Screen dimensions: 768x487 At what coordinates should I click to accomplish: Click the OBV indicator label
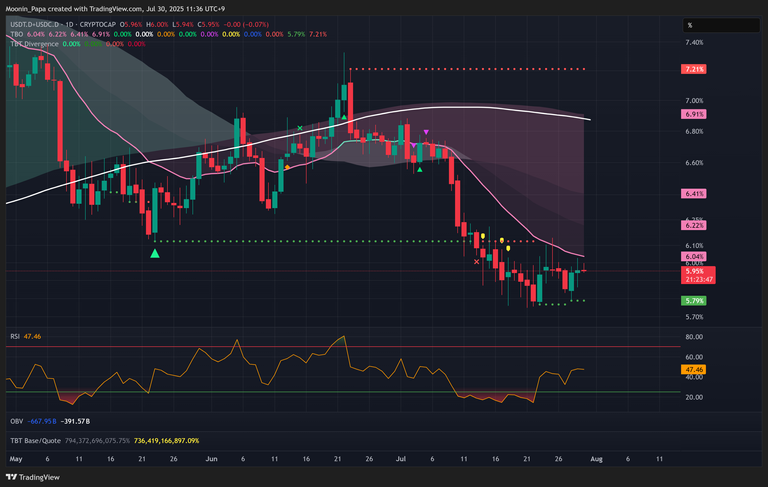(x=17, y=421)
